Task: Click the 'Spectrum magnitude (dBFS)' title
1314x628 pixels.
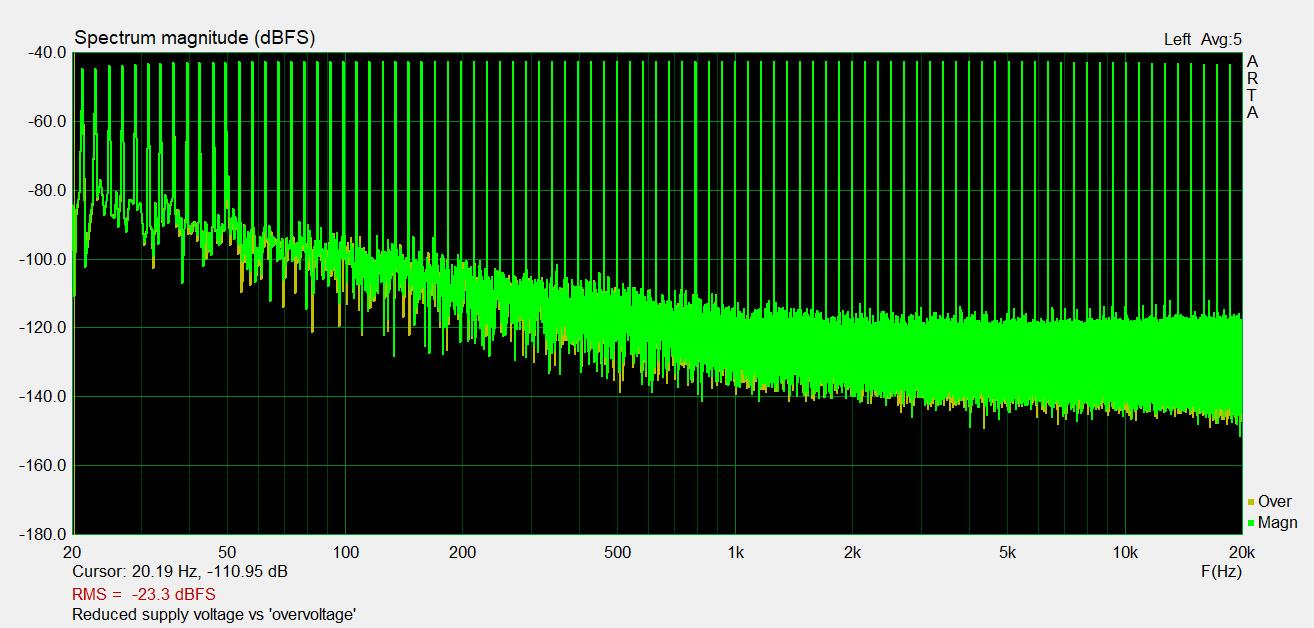Action: 195,38
